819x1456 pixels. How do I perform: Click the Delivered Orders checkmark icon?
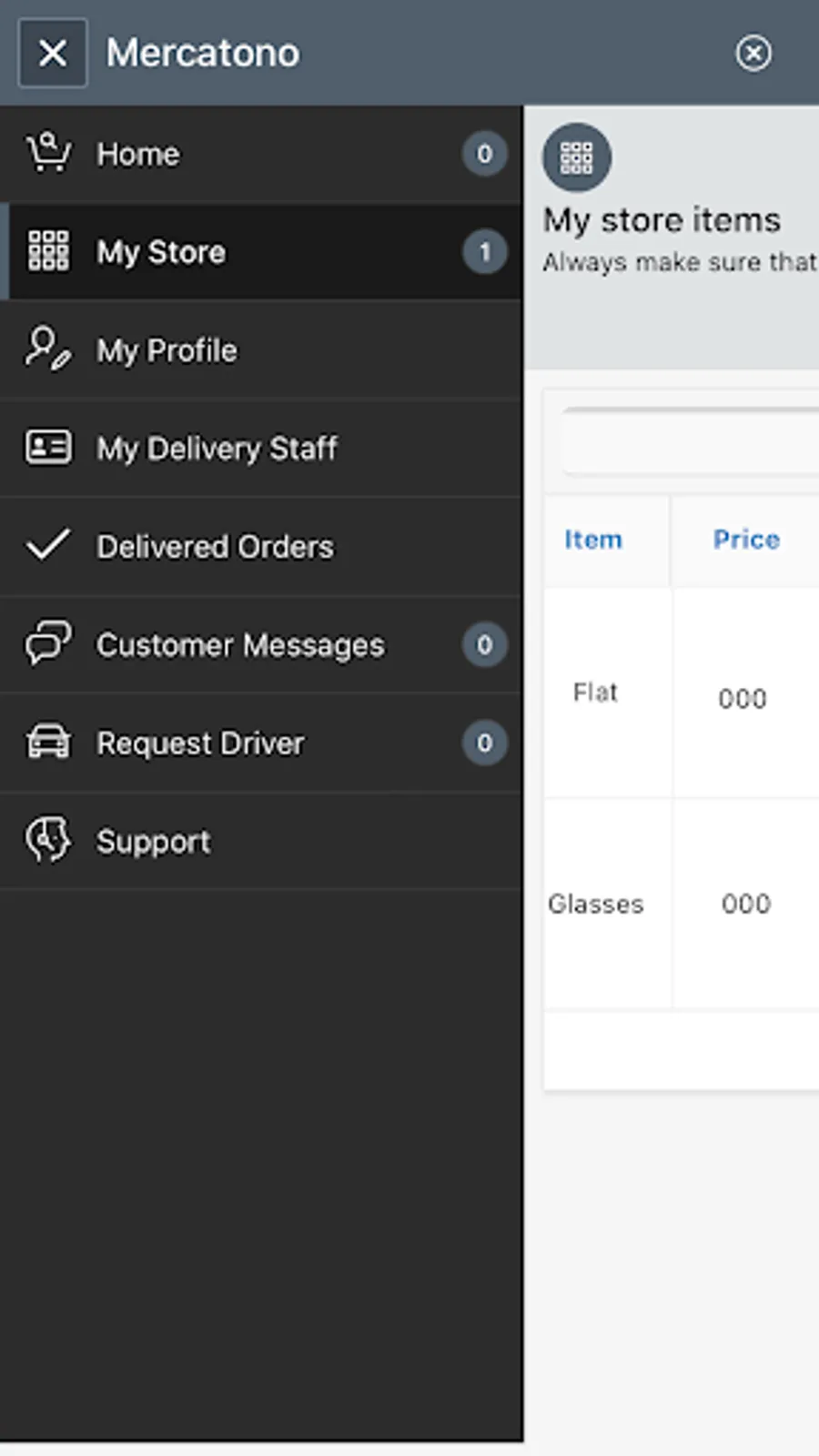[48, 545]
